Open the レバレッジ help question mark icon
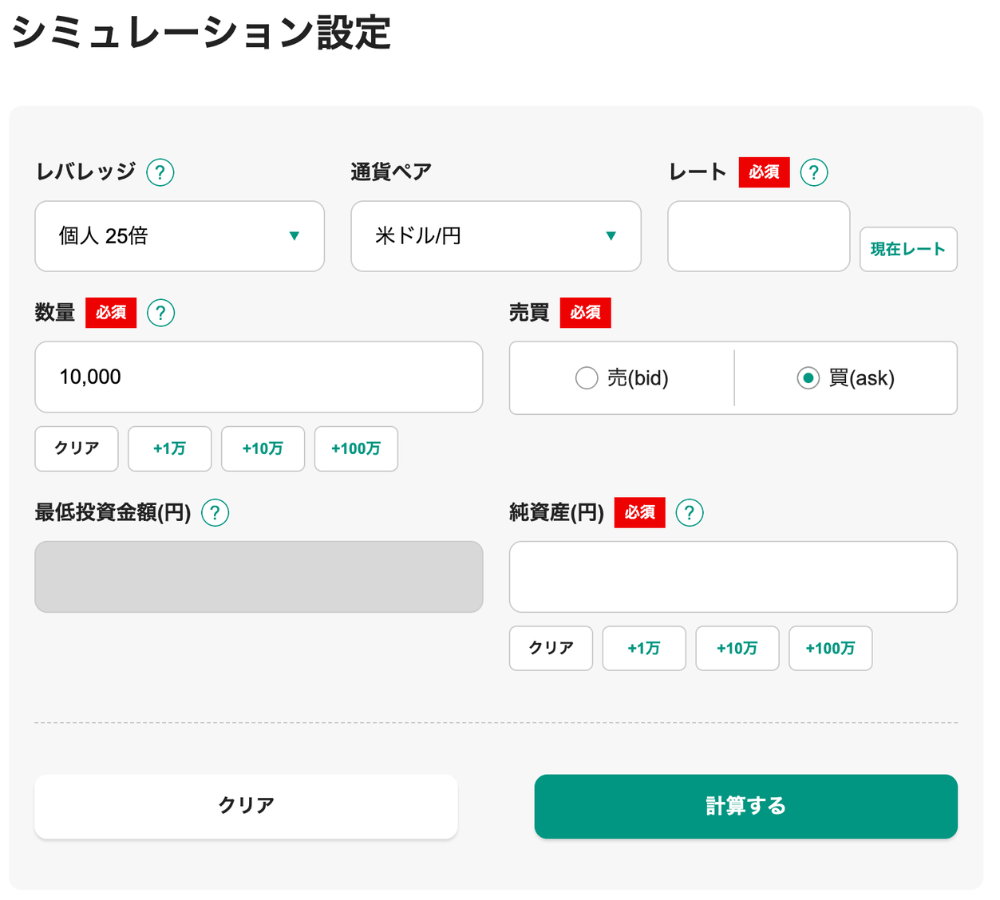1000x900 pixels. click(160, 172)
